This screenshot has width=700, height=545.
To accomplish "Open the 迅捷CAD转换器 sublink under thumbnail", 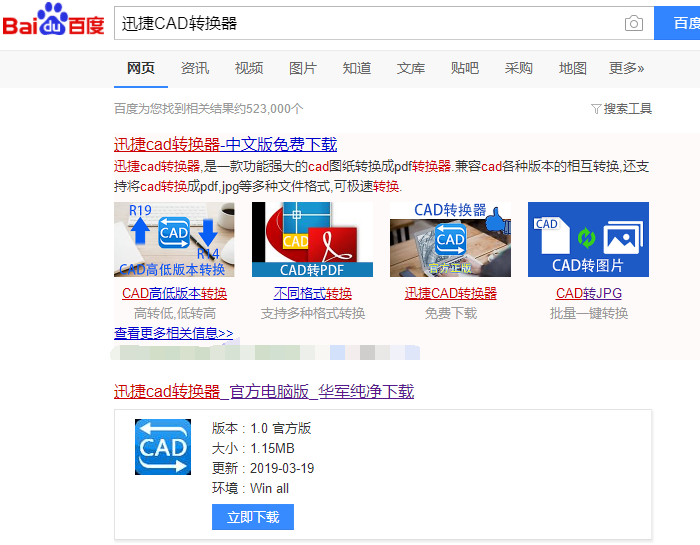I will point(450,293).
